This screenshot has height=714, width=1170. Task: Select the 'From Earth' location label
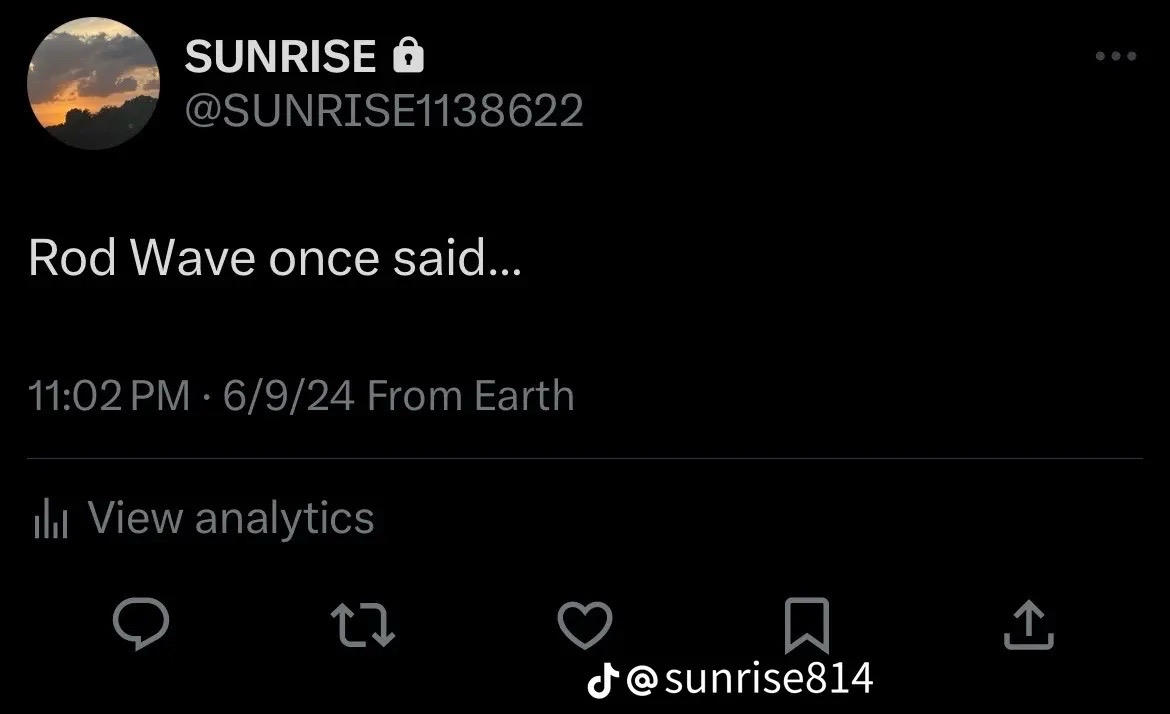(x=470, y=395)
